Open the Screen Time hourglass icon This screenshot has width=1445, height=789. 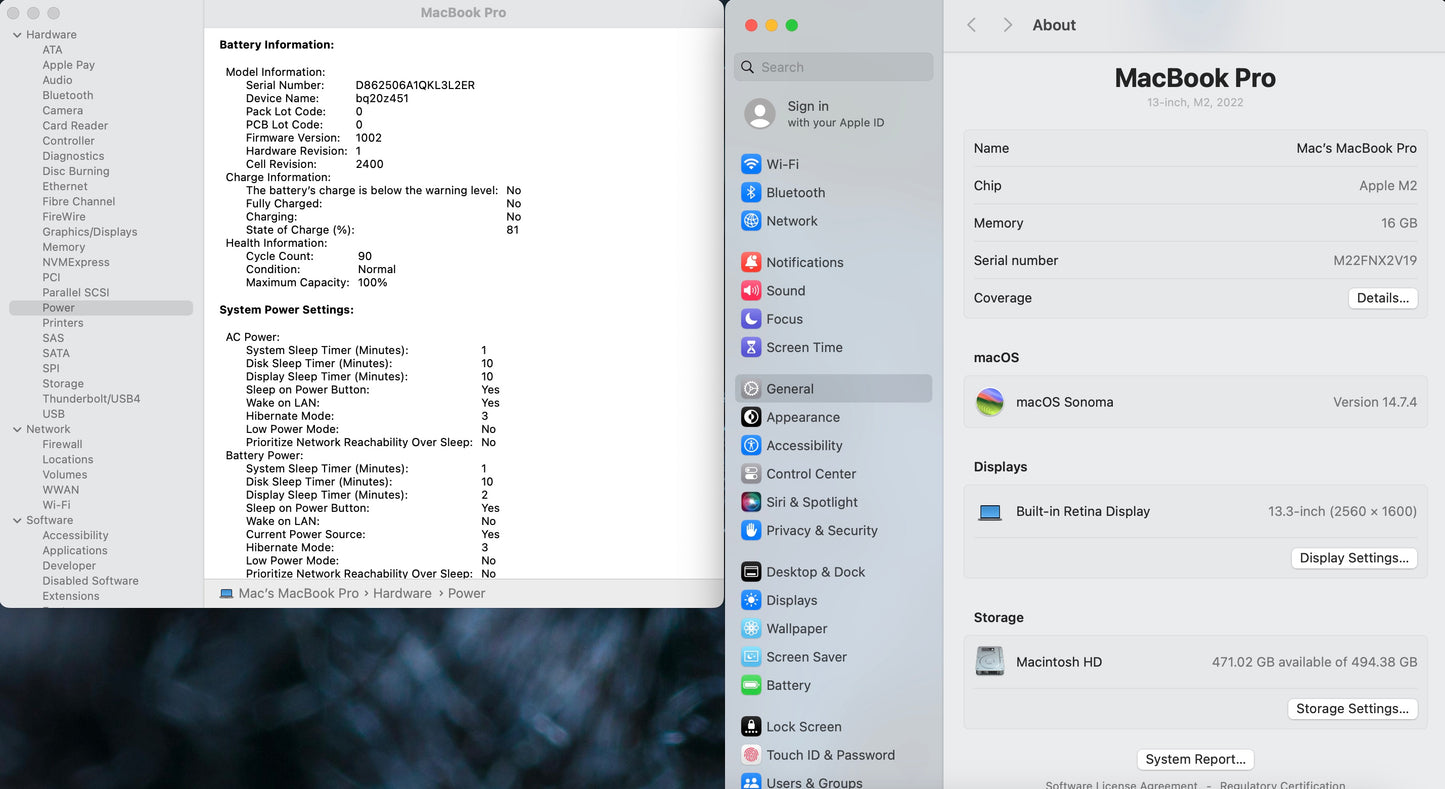click(751, 347)
